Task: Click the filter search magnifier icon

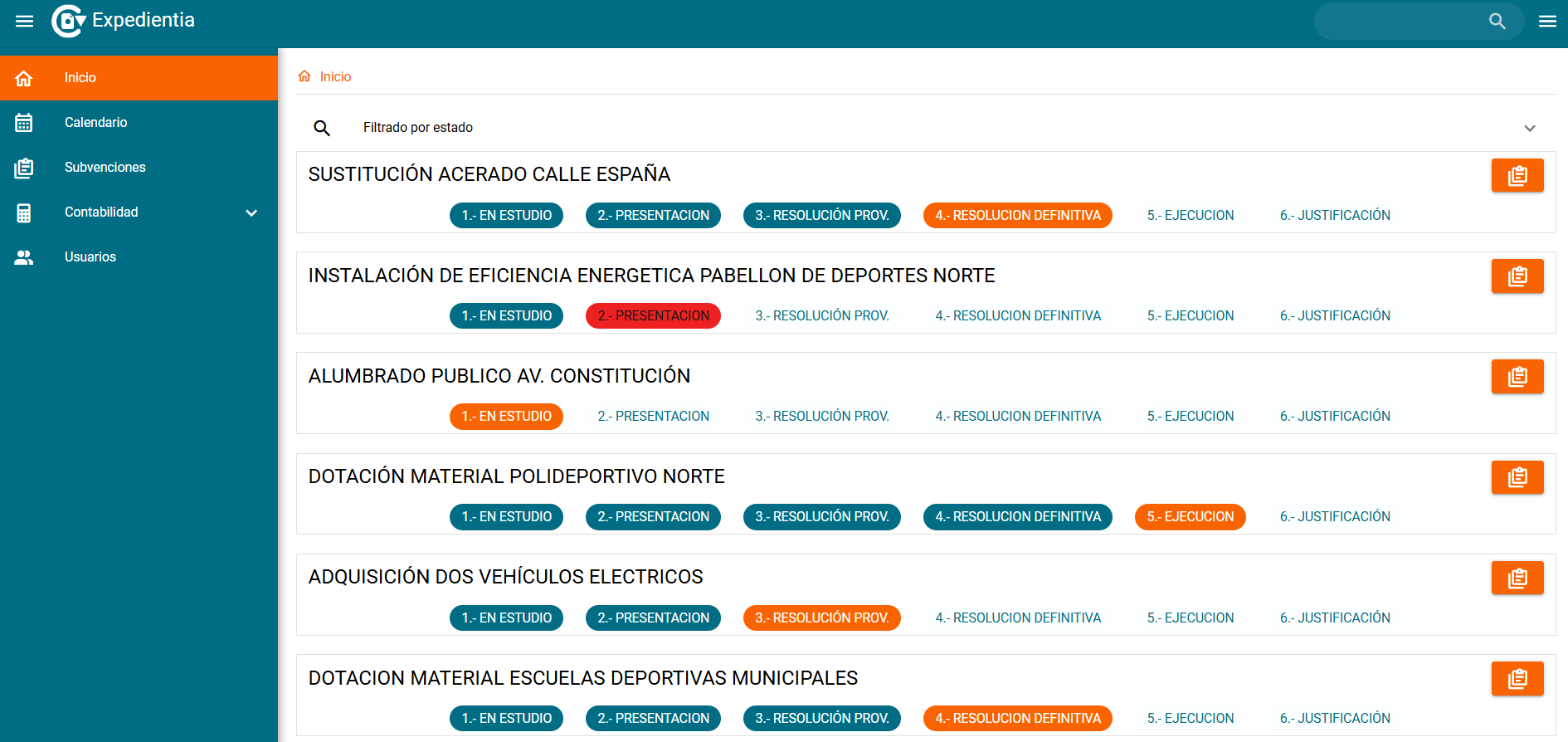Action: [x=322, y=128]
